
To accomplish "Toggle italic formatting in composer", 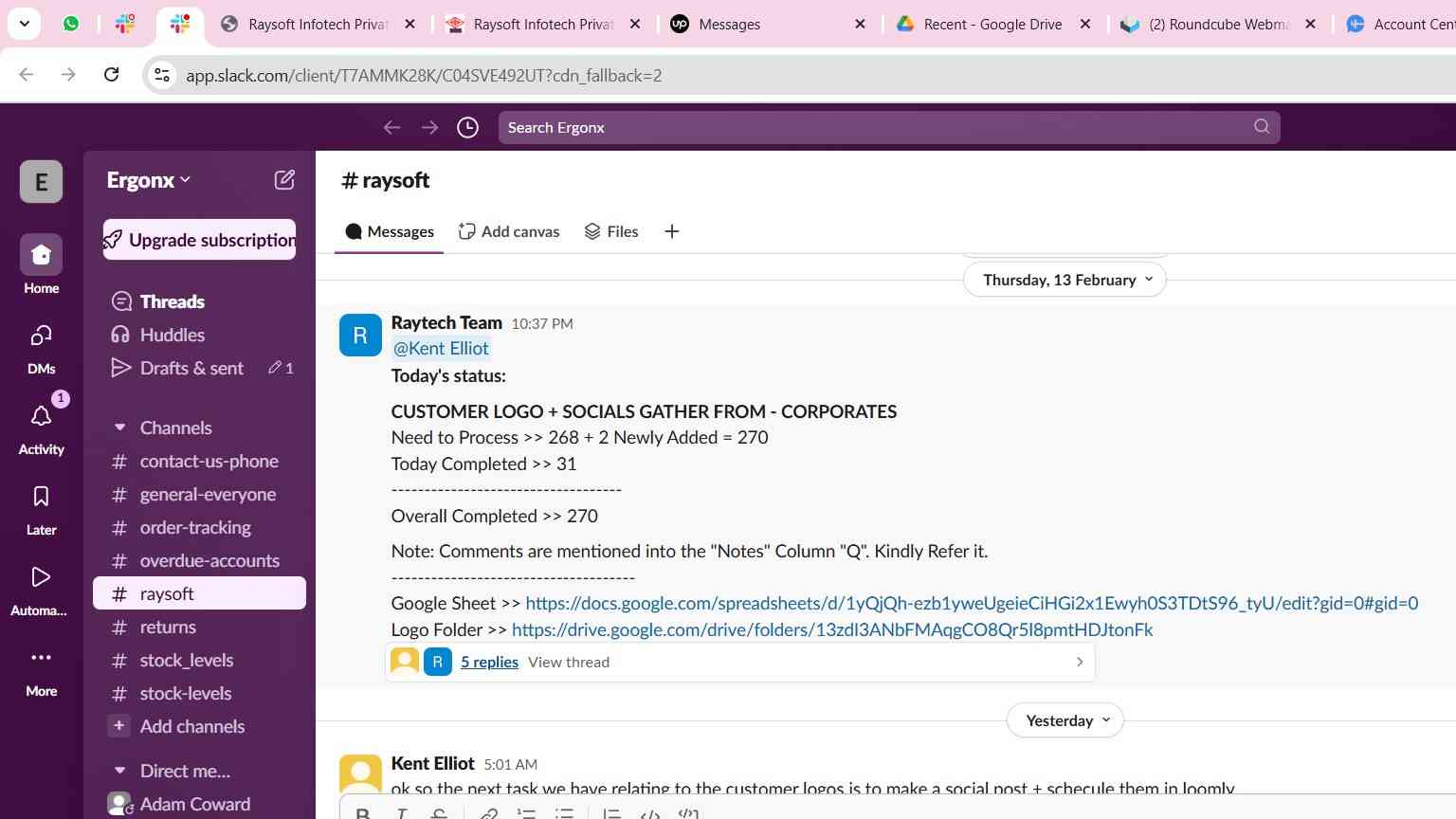I will pos(402,812).
